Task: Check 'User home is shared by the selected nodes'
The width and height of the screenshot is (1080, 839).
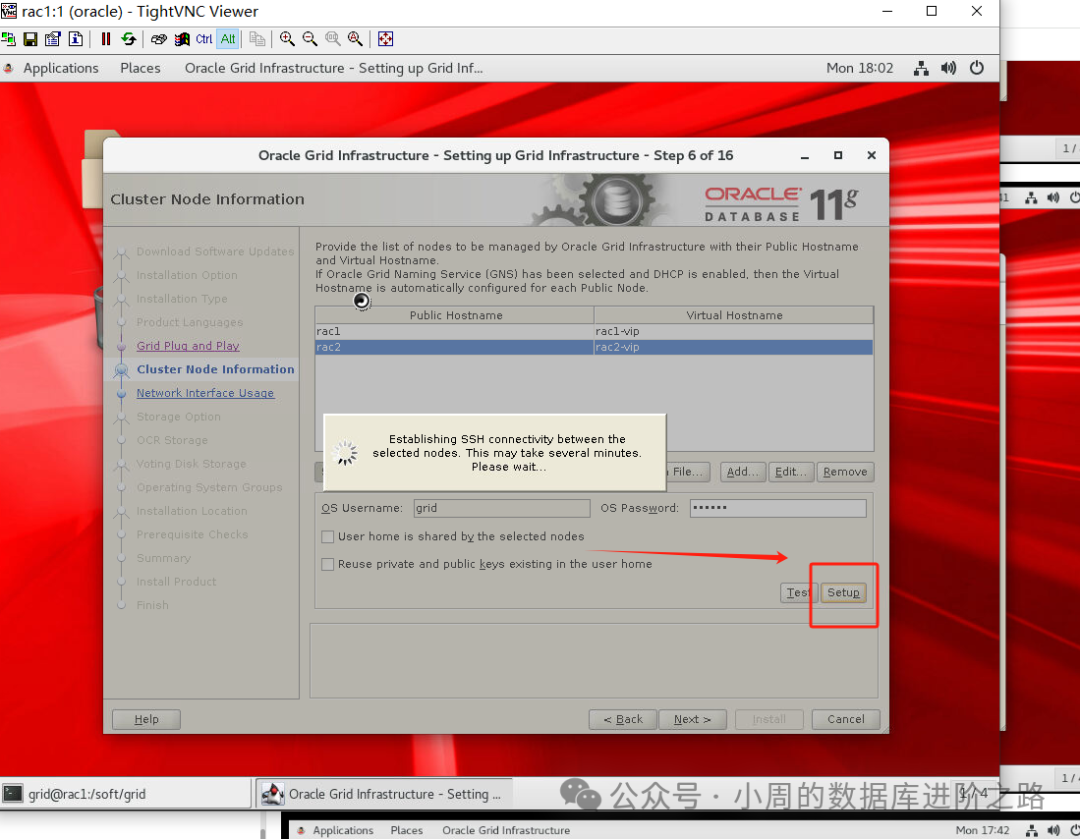Action: pos(328,537)
